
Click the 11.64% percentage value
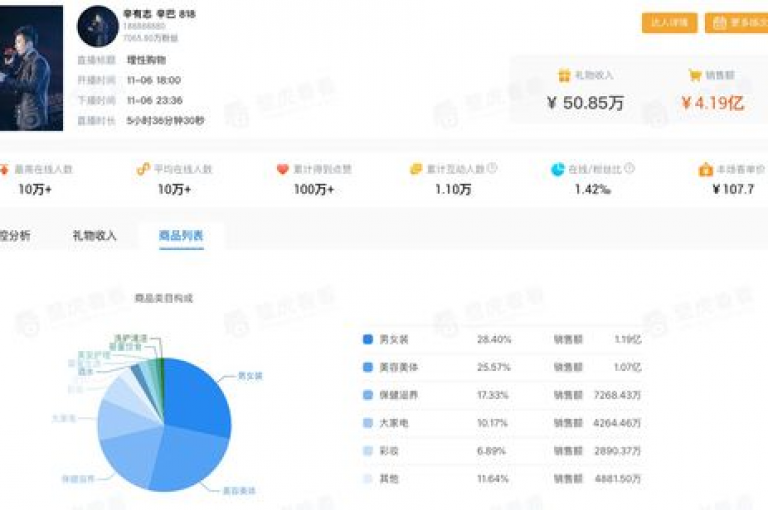point(493,479)
